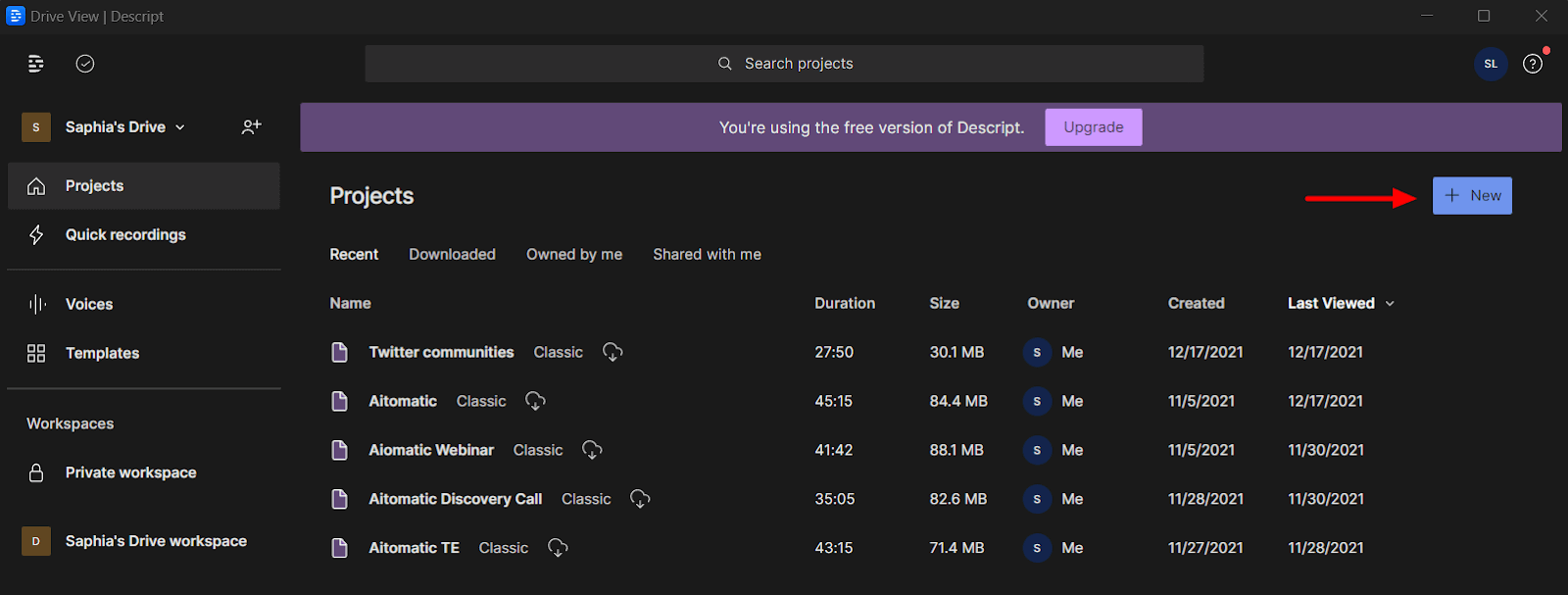Image resolution: width=1568 pixels, height=595 pixels.
Task: Open the Aitomatic Discovery Call project
Action: coord(455,499)
